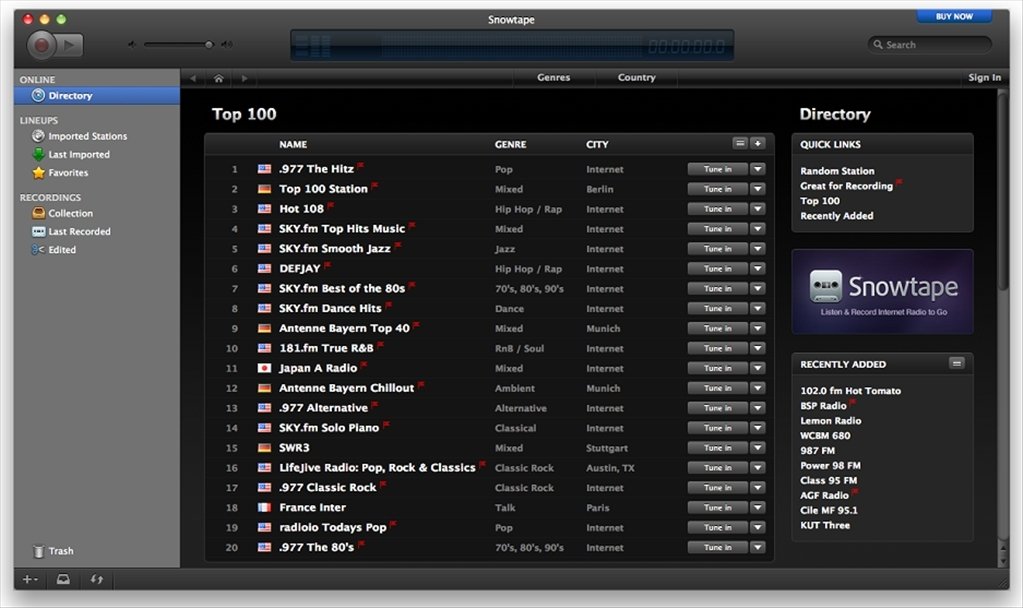Open Edited recordings
This screenshot has height=608, width=1023.
[x=61, y=250]
